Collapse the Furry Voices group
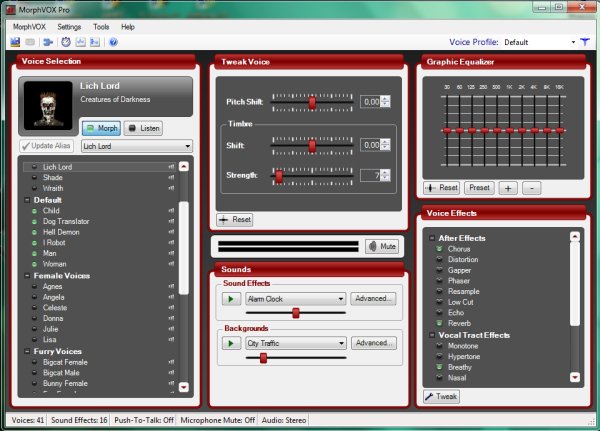 click(27, 351)
